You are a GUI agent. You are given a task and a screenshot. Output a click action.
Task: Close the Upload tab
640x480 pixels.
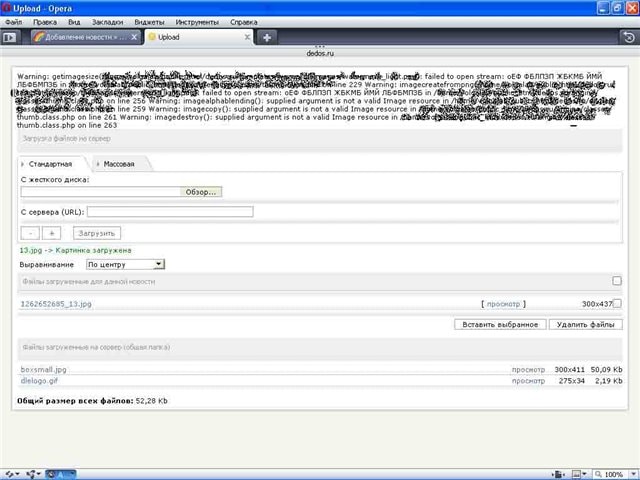[247, 37]
